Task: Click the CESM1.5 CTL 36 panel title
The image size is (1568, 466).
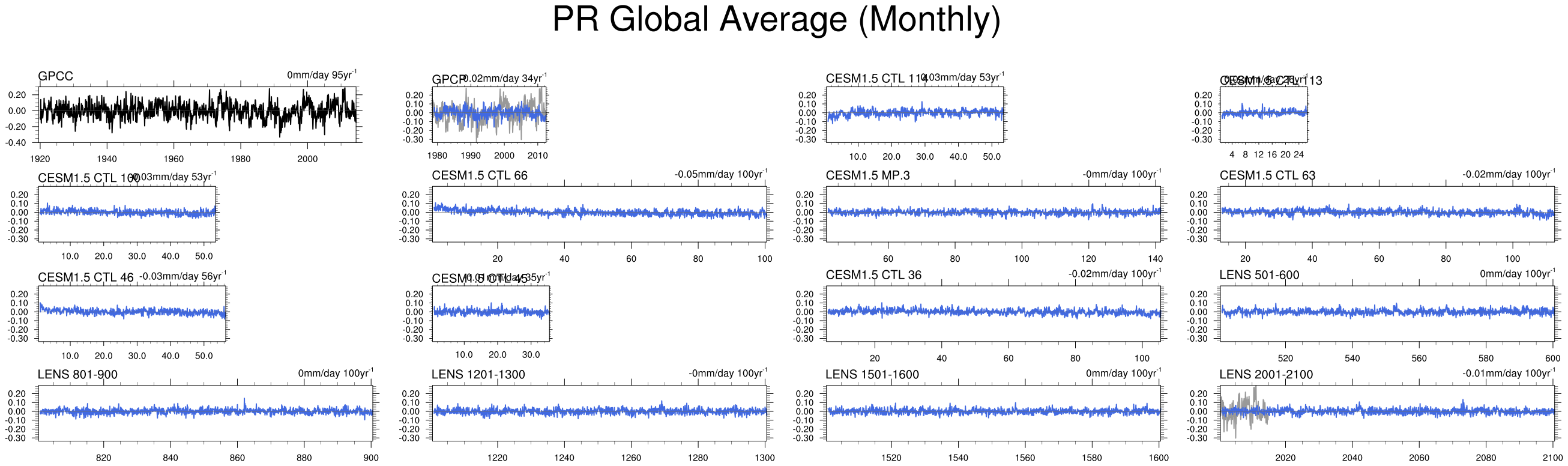Action: pyautogui.click(x=873, y=274)
